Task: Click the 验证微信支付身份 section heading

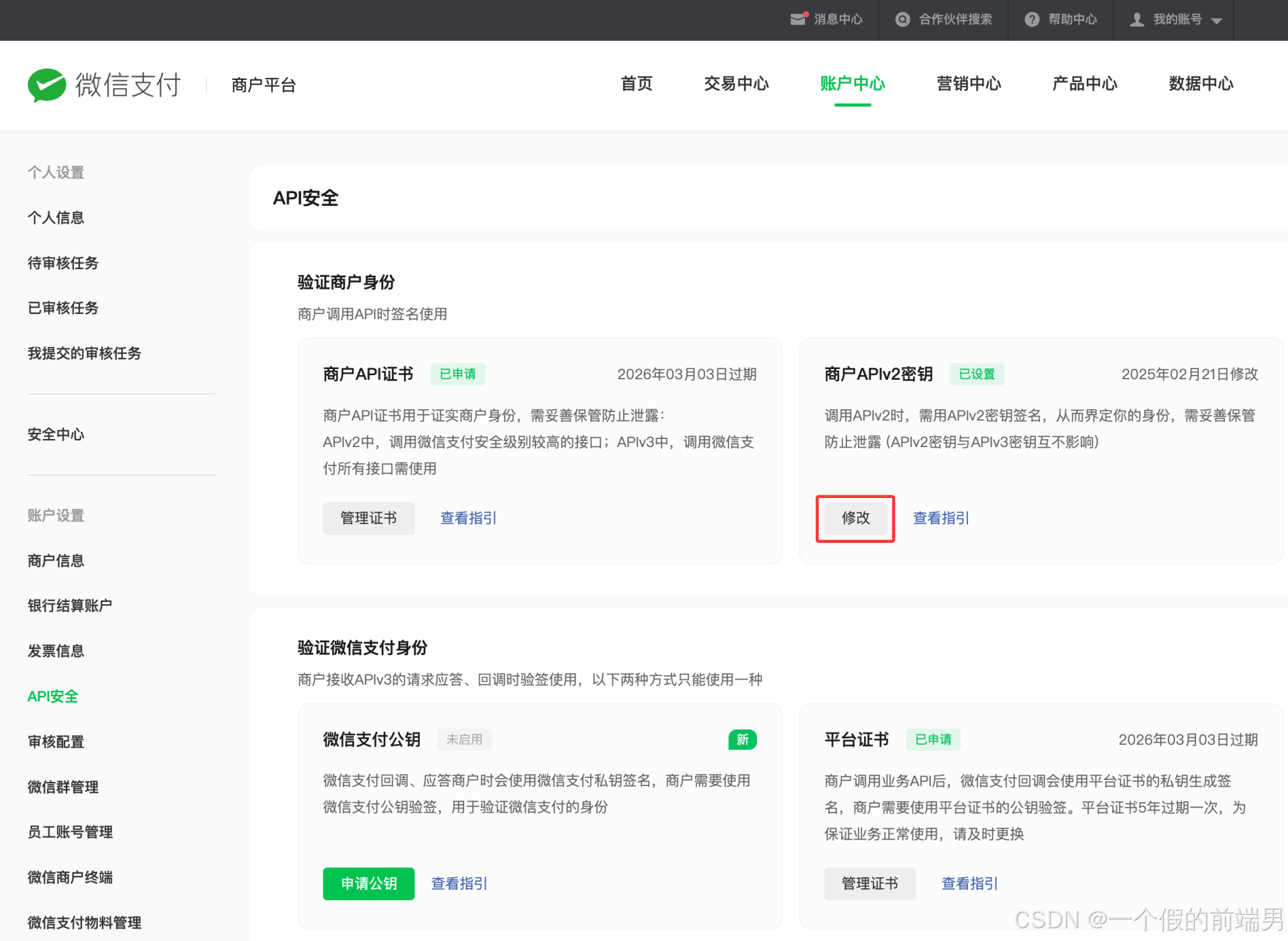Action: coord(362,648)
